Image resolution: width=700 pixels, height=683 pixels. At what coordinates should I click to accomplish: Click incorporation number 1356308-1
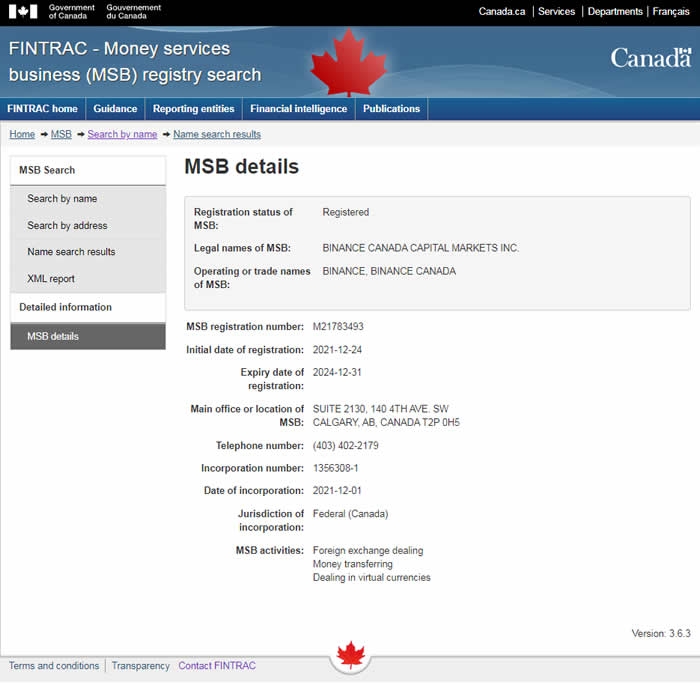coord(335,468)
